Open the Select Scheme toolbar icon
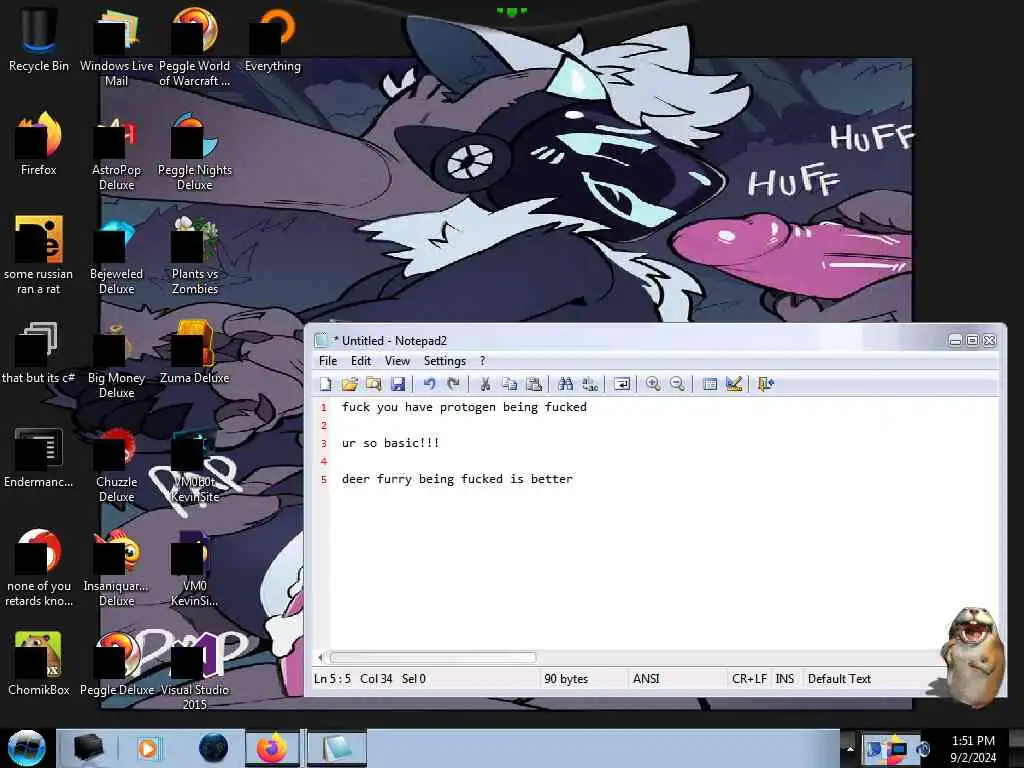Viewport: 1024px width, 768px height. point(709,384)
